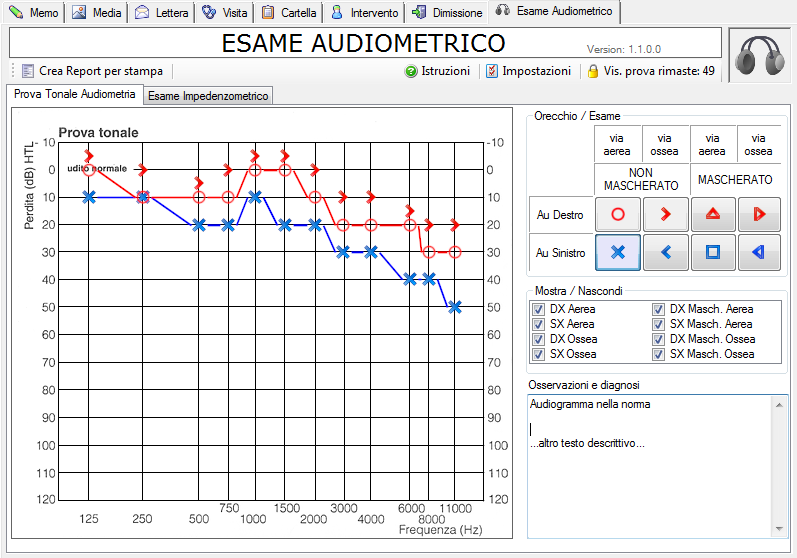Select right ear masked bone conduction symbol
797x558 pixels.
(759, 214)
